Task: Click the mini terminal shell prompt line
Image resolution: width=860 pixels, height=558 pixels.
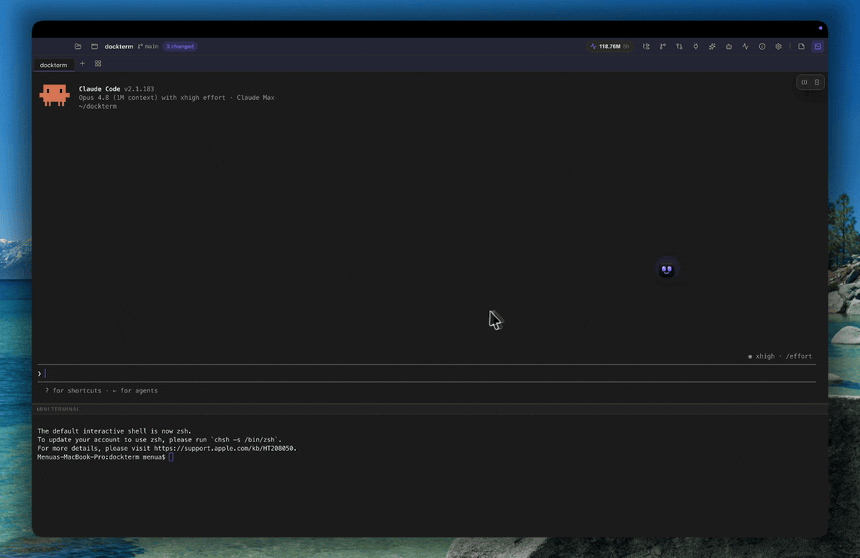Action: pyautogui.click(x=105, y=457)
